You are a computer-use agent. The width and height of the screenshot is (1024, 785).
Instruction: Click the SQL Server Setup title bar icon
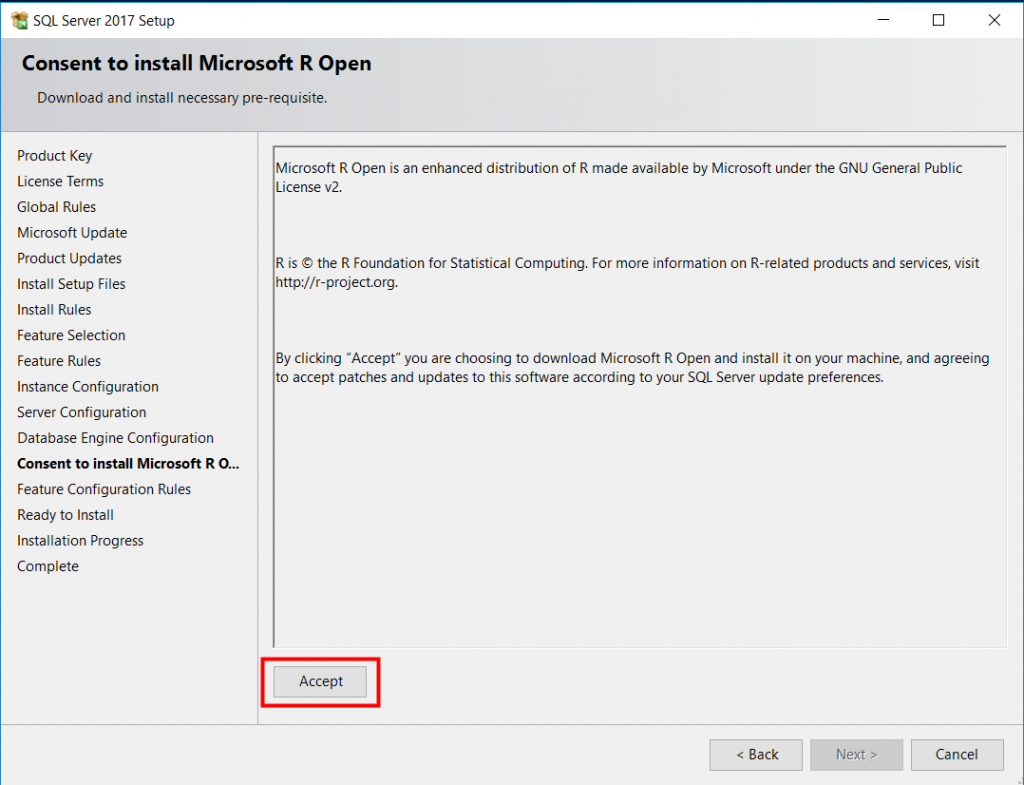pyautogui.click(x=20, y=20)
